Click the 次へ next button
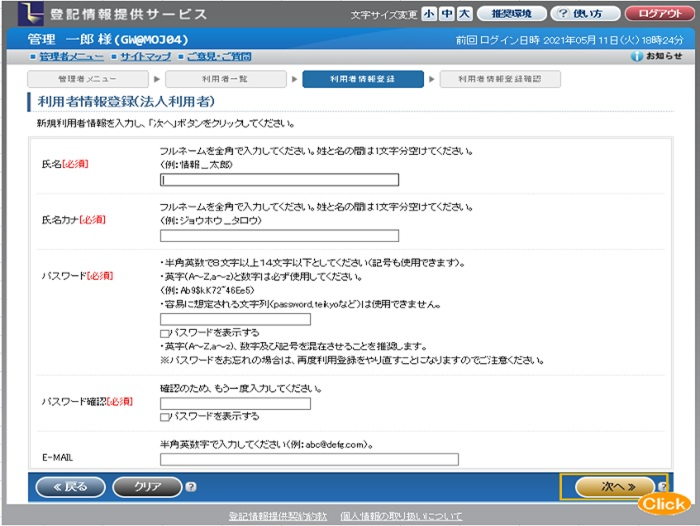Viewport: 700px width, 526px height. coord(615,487)
